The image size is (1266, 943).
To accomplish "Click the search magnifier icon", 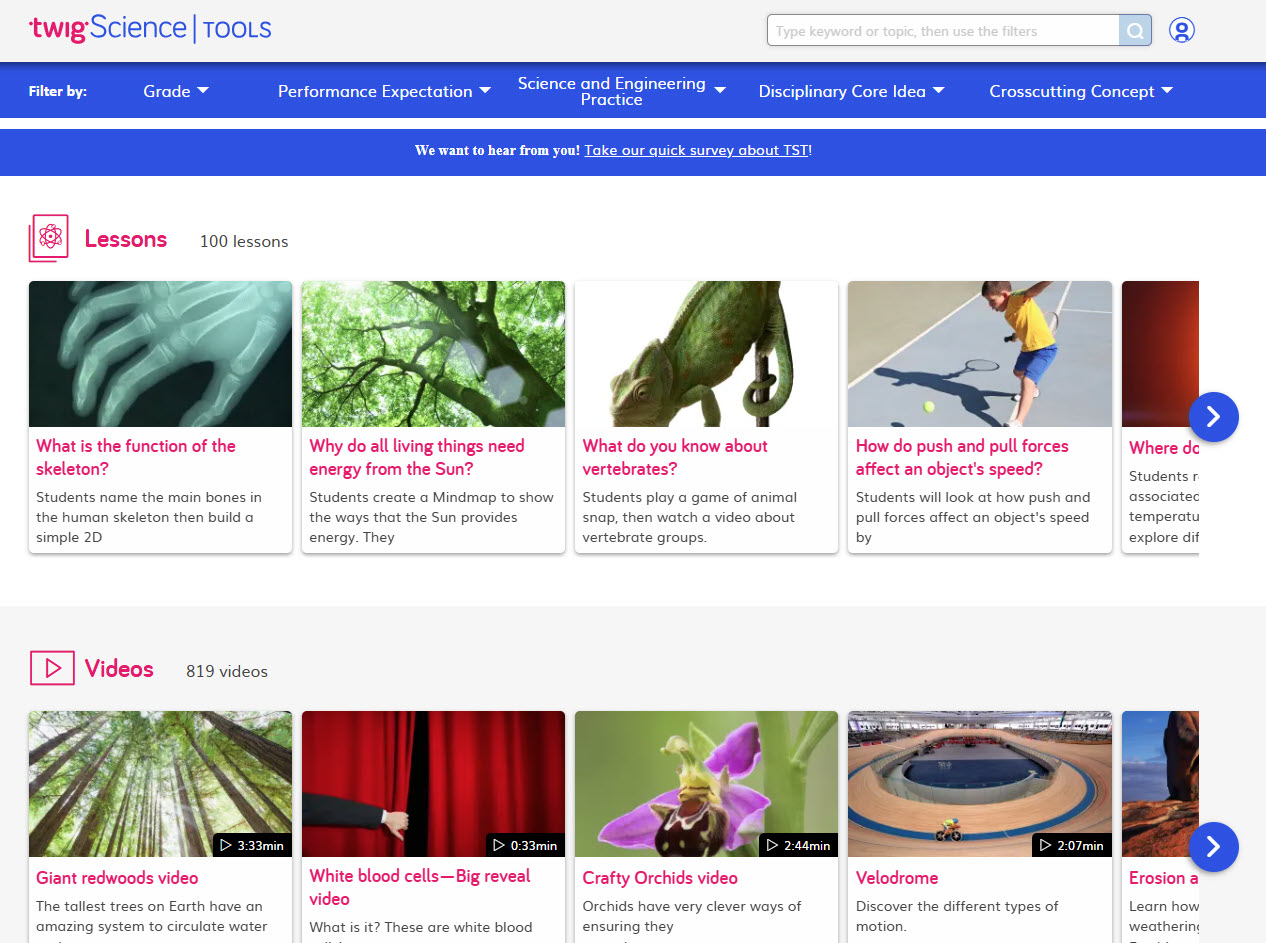I will (x=1135, y=31).
